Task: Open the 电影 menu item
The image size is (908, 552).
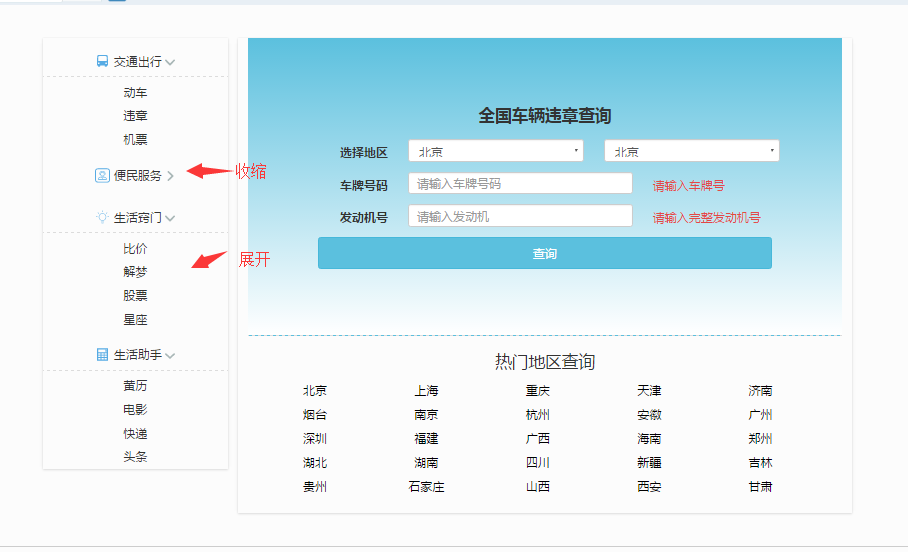Action: coord(136,410)
